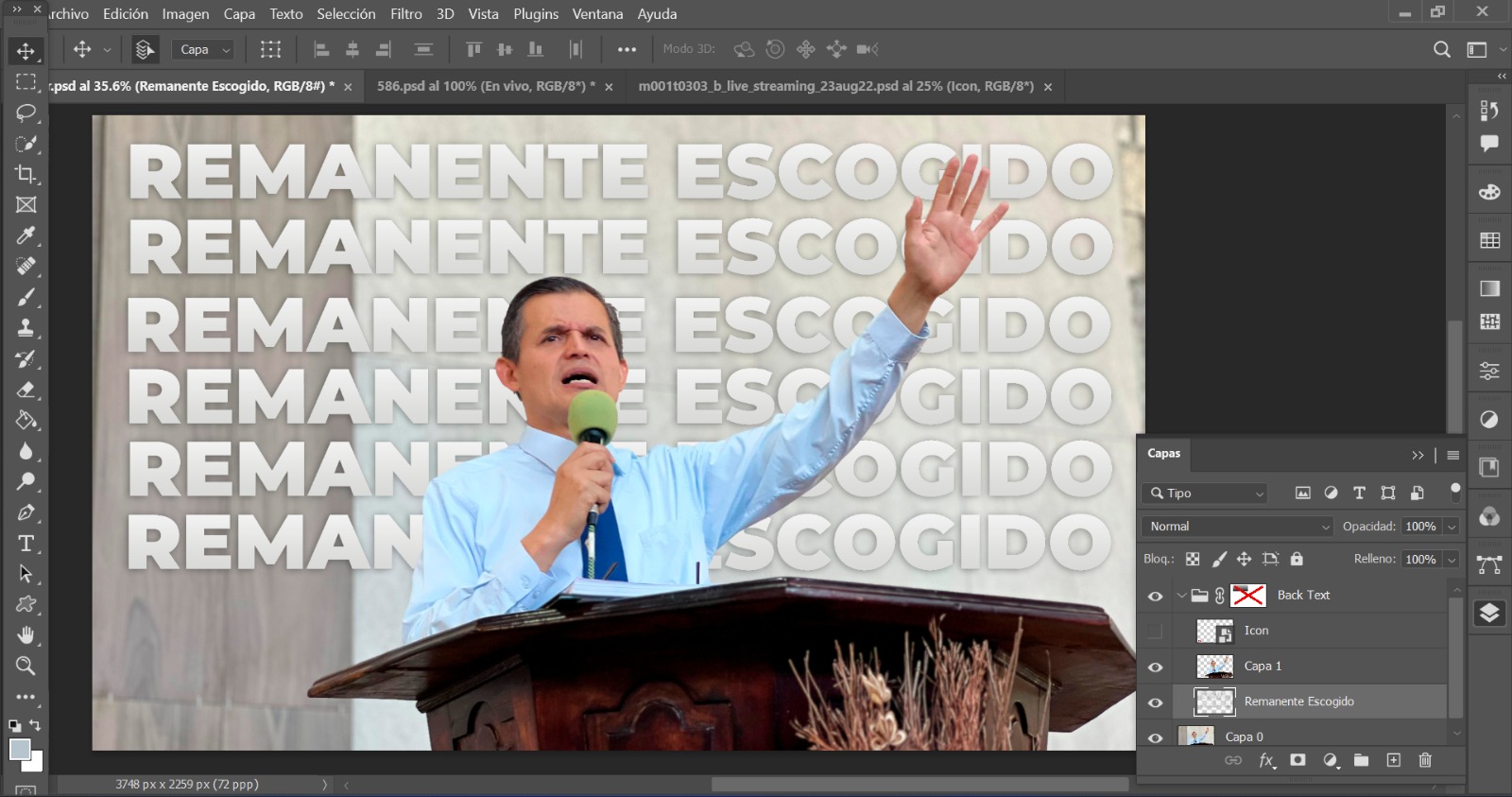Collapse the Back Text group
This screenshot has width=1512, height=797.
(1181, 596)
